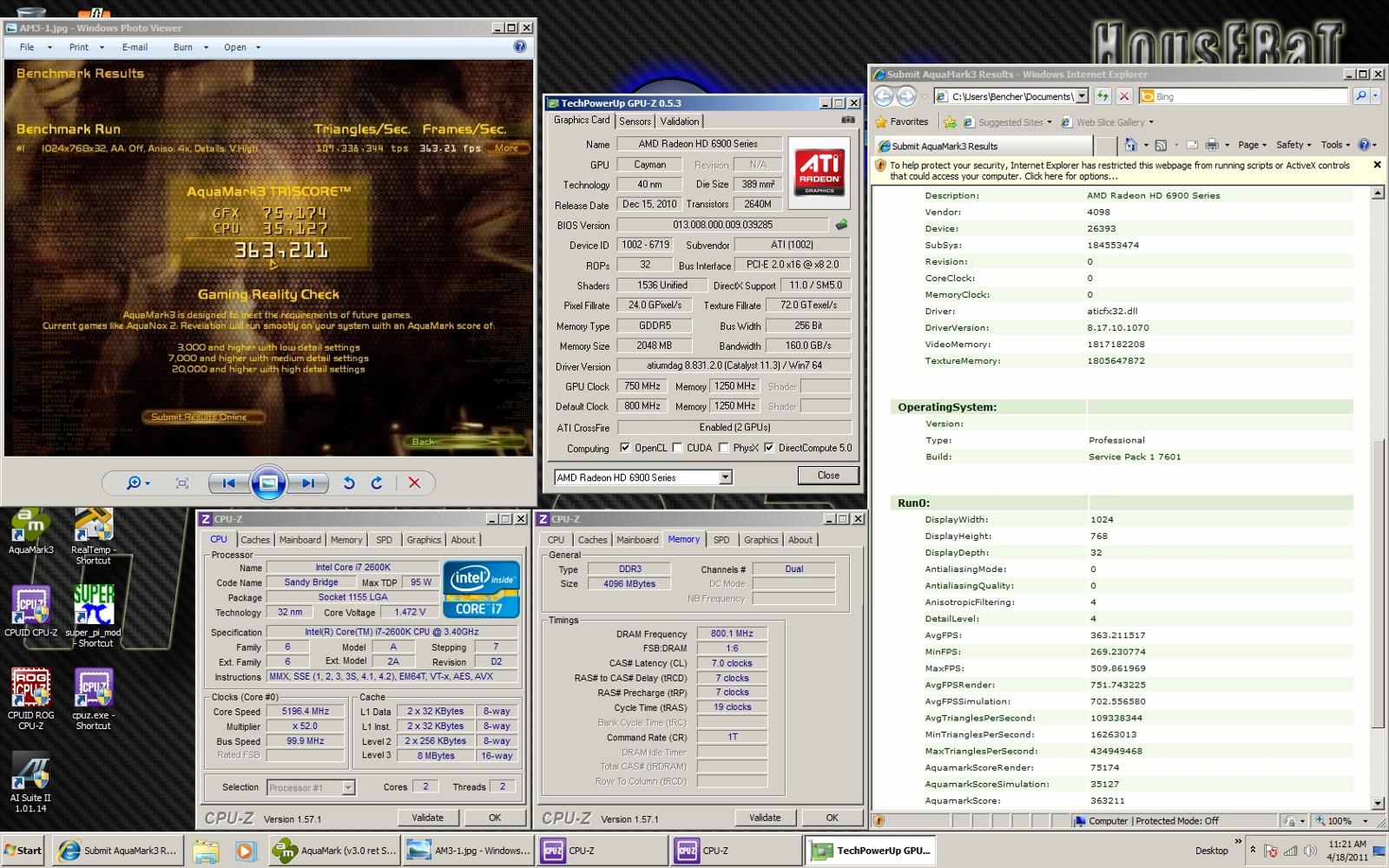Toggle PhysX checkbox in GPU-Z
Viewport: 1389px width, 868px height.
coord(724,448)
